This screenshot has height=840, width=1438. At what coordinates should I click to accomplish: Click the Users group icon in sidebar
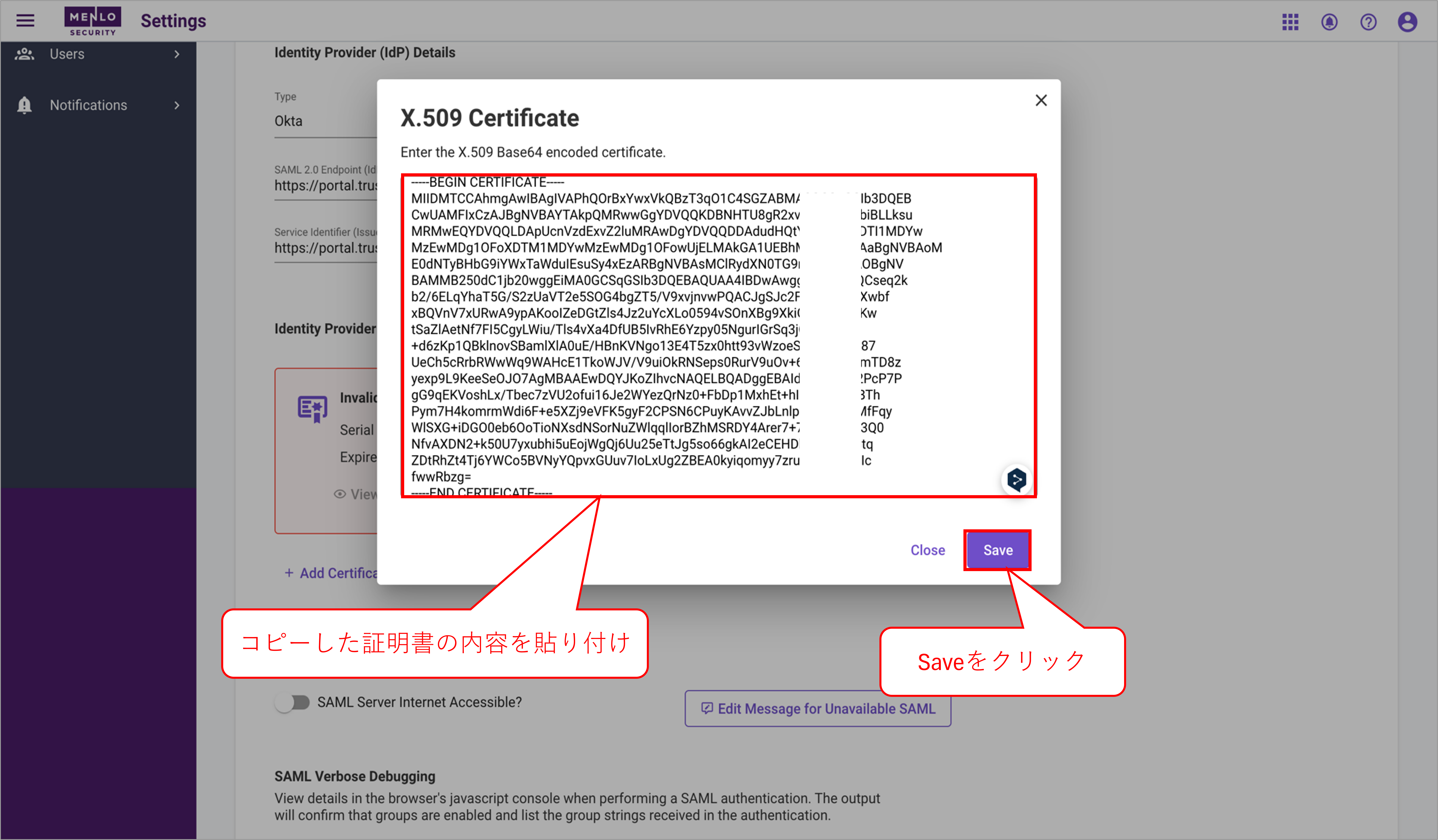click(25, 54)
